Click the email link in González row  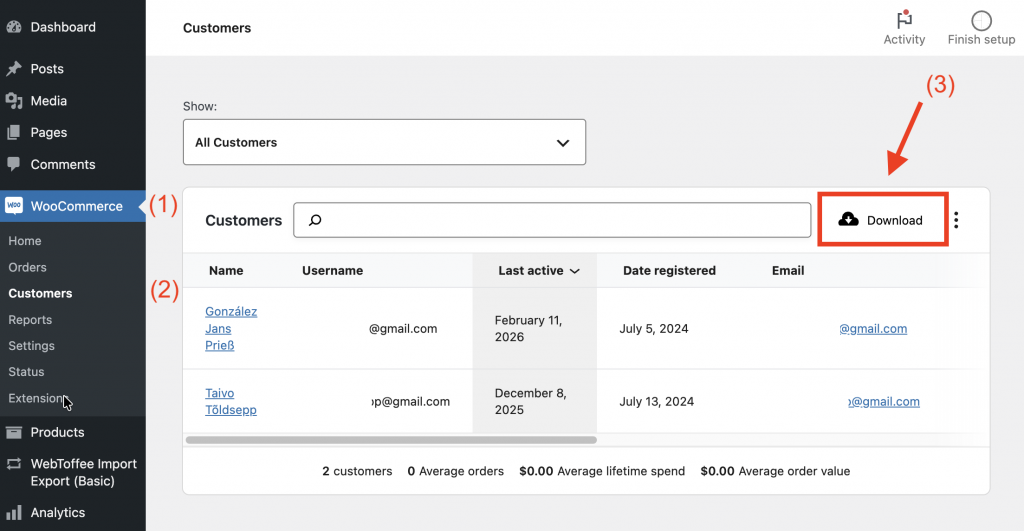click(x=873, y=329)
